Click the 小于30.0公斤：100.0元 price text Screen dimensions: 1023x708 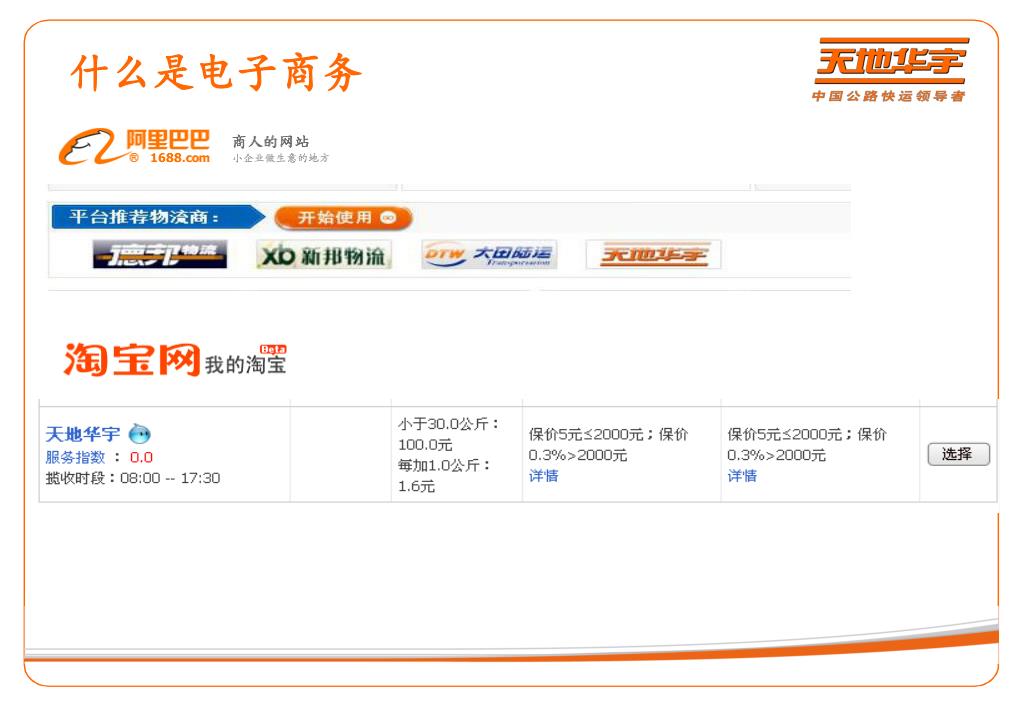[x=449, y=434]
